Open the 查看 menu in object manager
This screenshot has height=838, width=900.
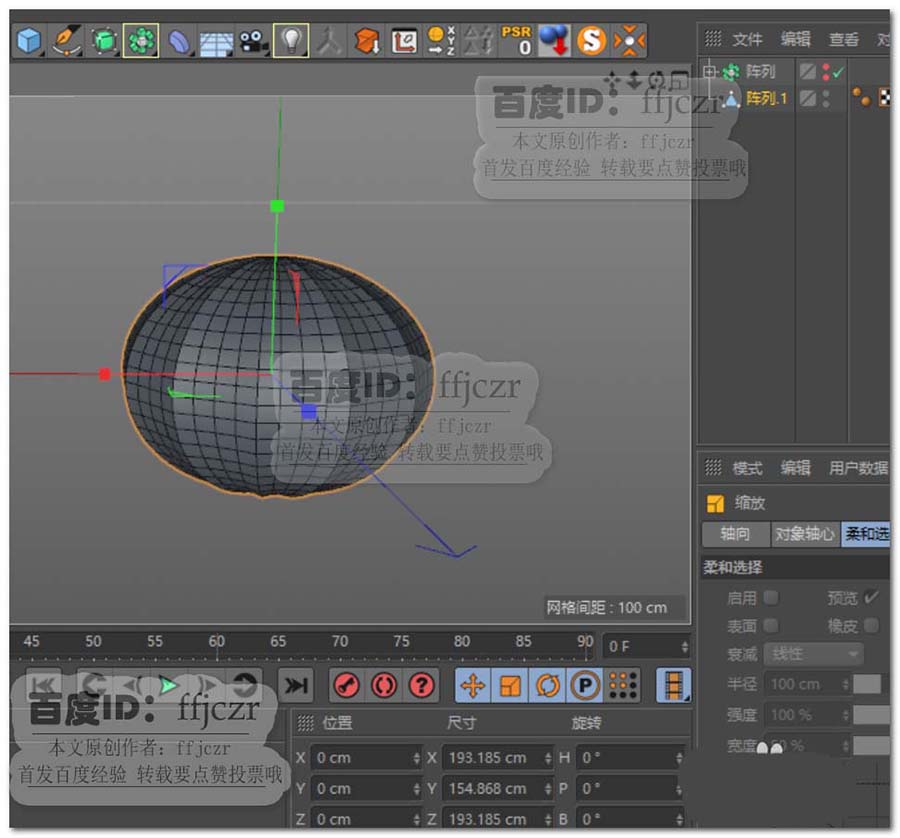(x=844, y=40)
